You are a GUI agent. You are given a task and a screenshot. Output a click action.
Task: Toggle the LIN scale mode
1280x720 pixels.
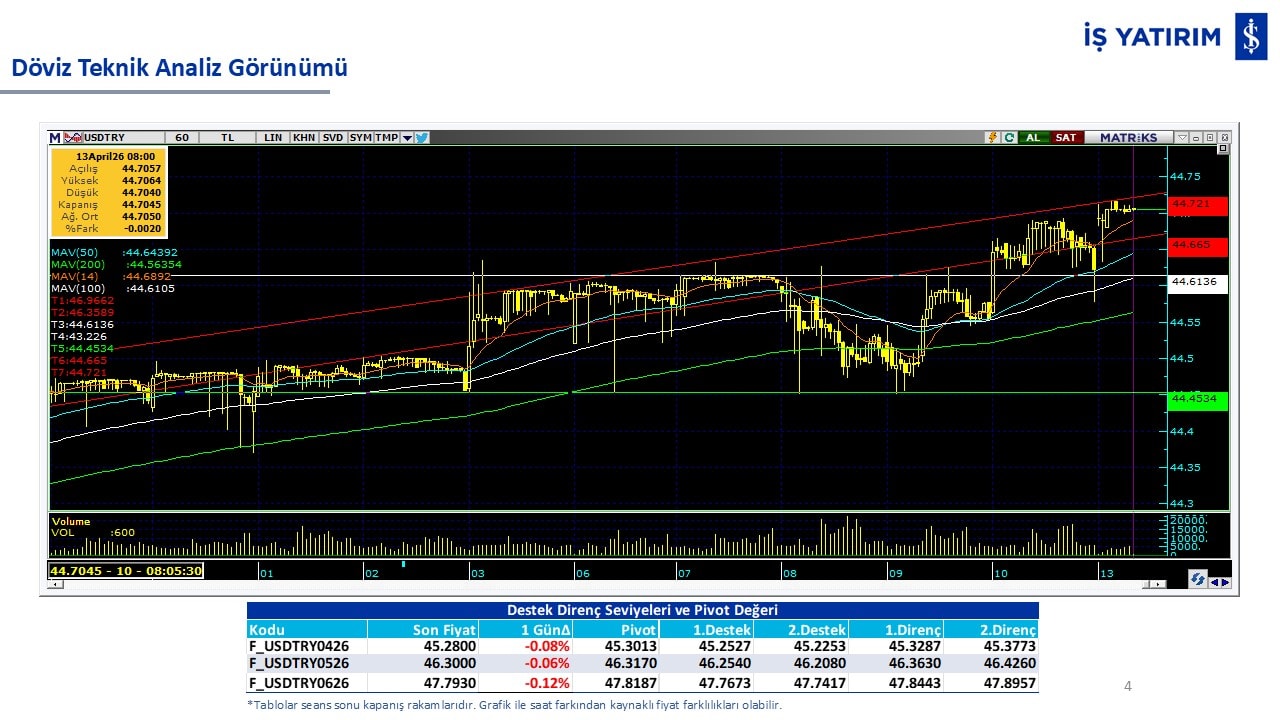pos(272,137)
